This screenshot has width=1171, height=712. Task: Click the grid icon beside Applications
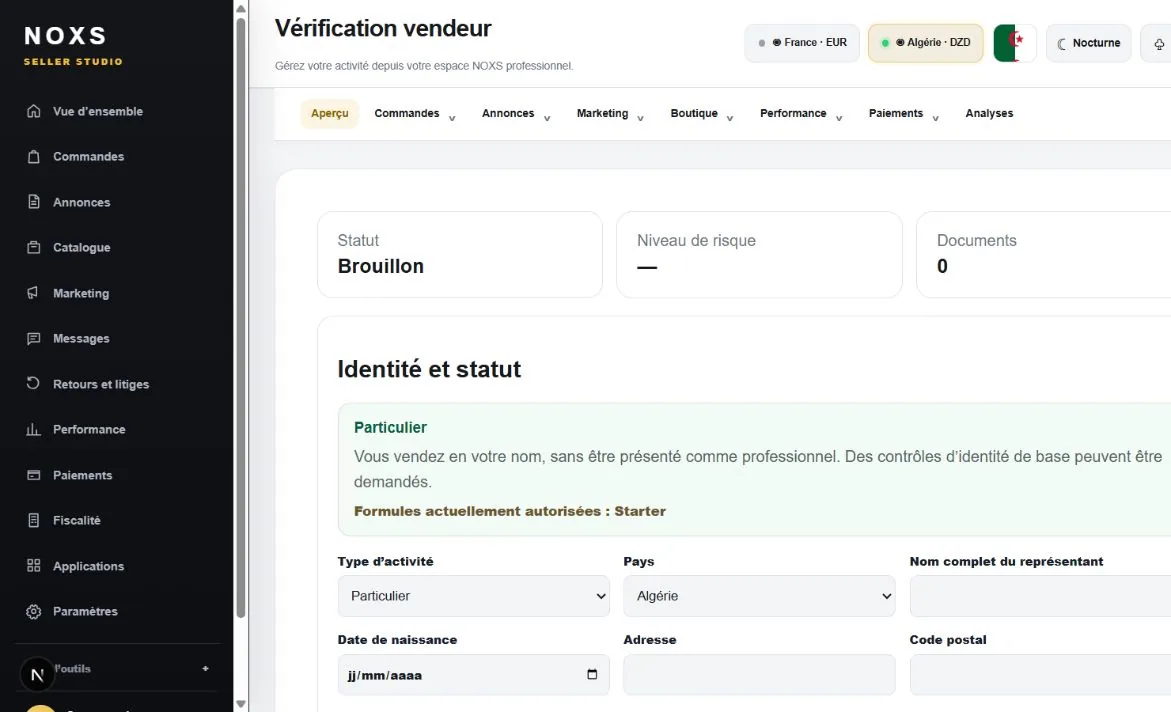click(34, 566)
